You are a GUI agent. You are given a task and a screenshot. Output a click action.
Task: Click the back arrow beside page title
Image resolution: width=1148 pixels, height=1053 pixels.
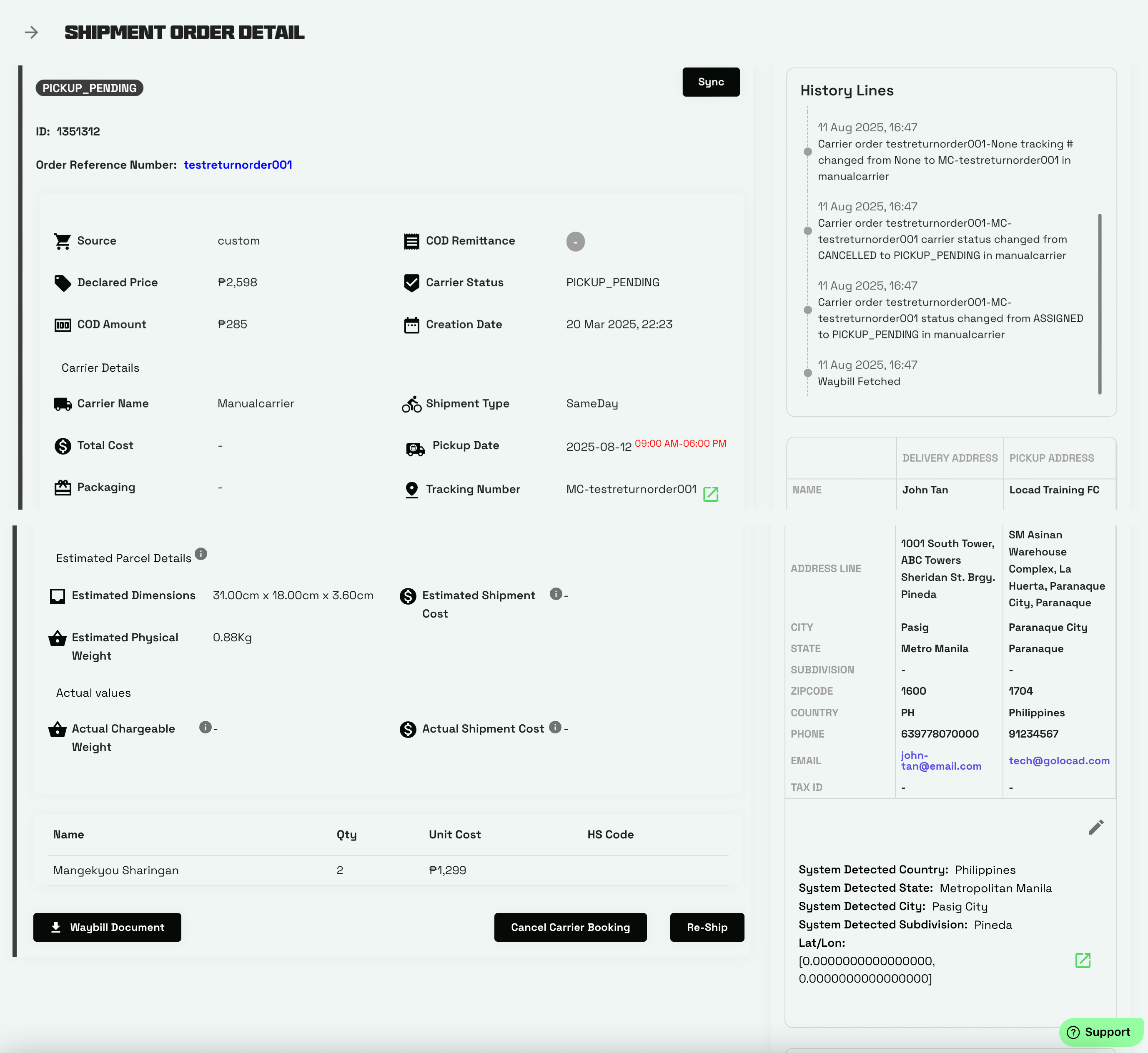click(31, 33)
